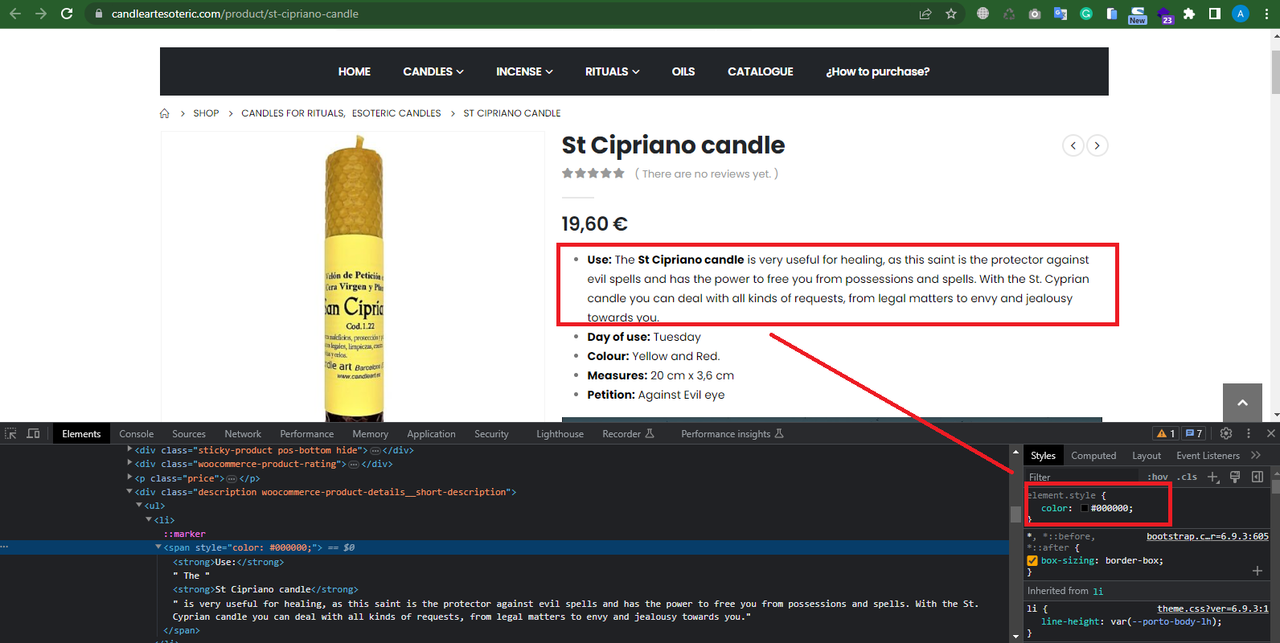Click the new style rule plus icon
Screen dimensions: 1280x643
tap(1213, 477)
